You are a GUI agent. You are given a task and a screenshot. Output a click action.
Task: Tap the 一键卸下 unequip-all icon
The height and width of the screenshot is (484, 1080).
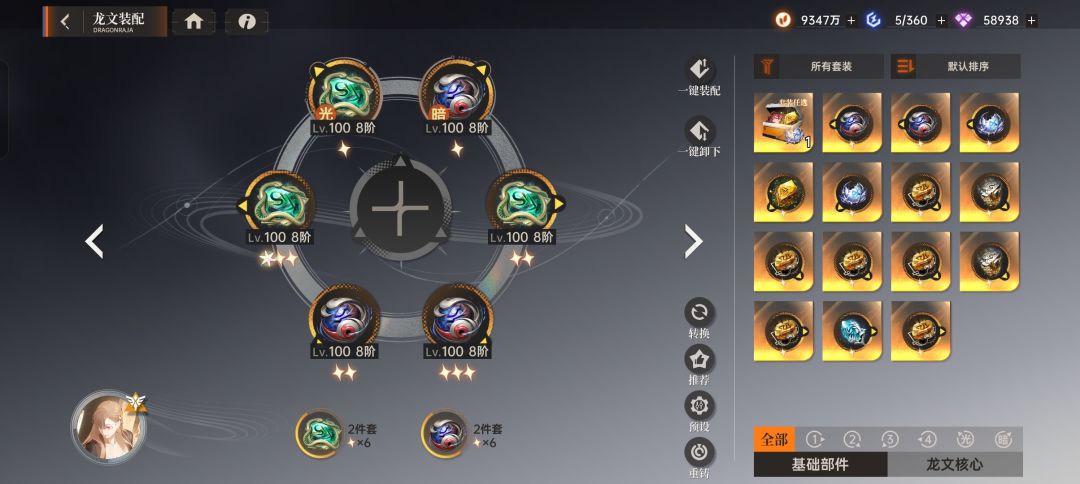pos(699,130)
